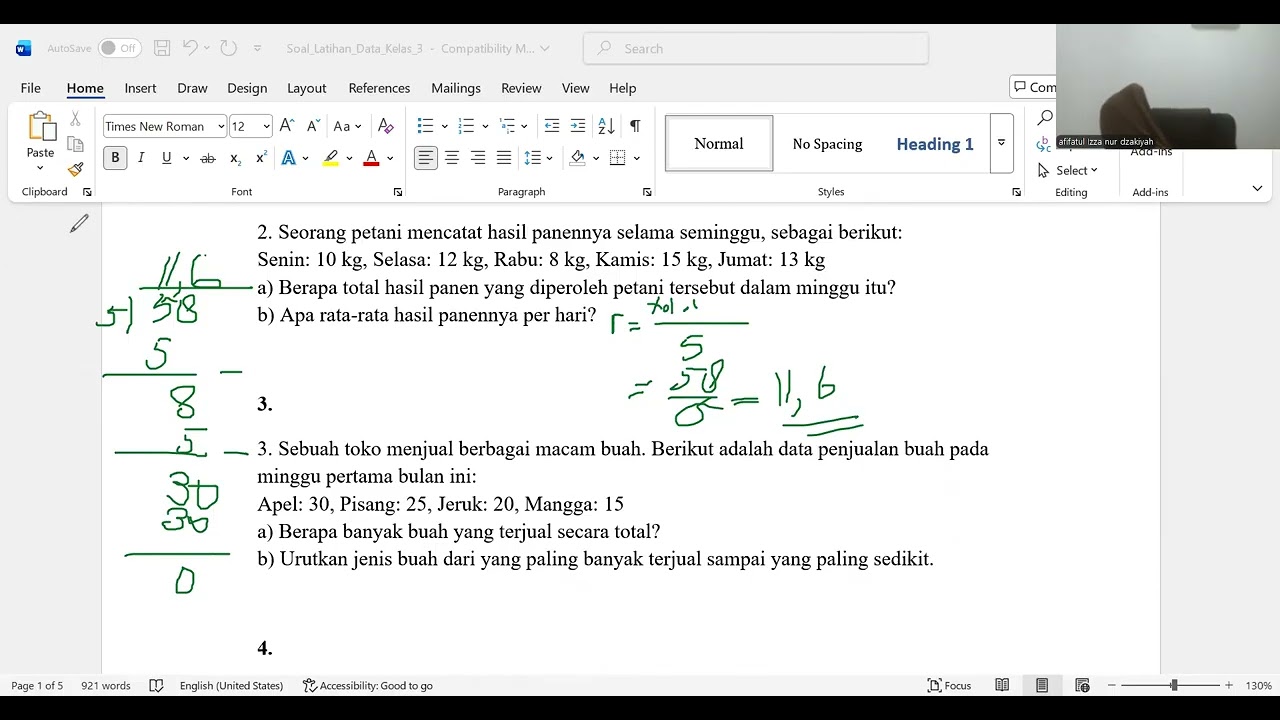Open the Find magnifier in Editing group
This screenshot has height=720, width=1280.
click(x=1045, y=118)
